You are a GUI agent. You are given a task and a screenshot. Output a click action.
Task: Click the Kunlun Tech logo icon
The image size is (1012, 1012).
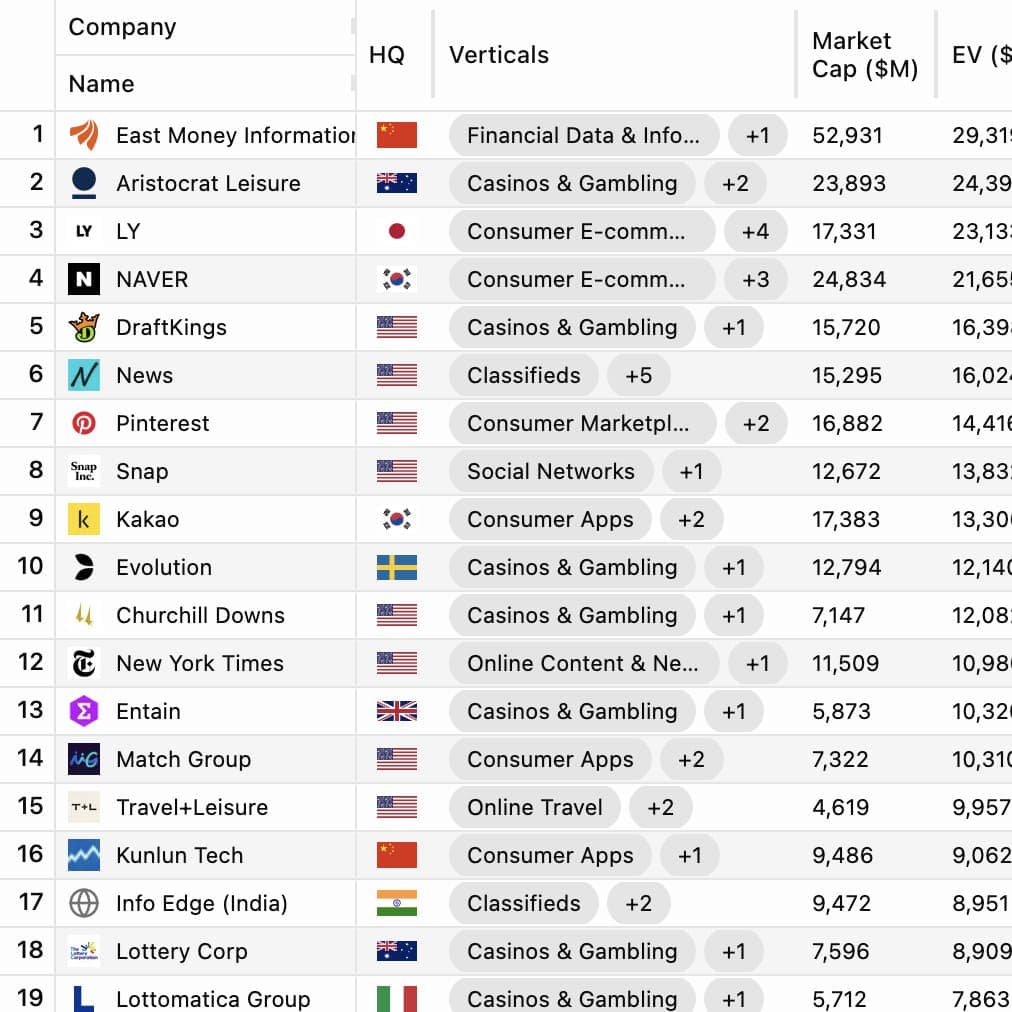tap(84, 855)
